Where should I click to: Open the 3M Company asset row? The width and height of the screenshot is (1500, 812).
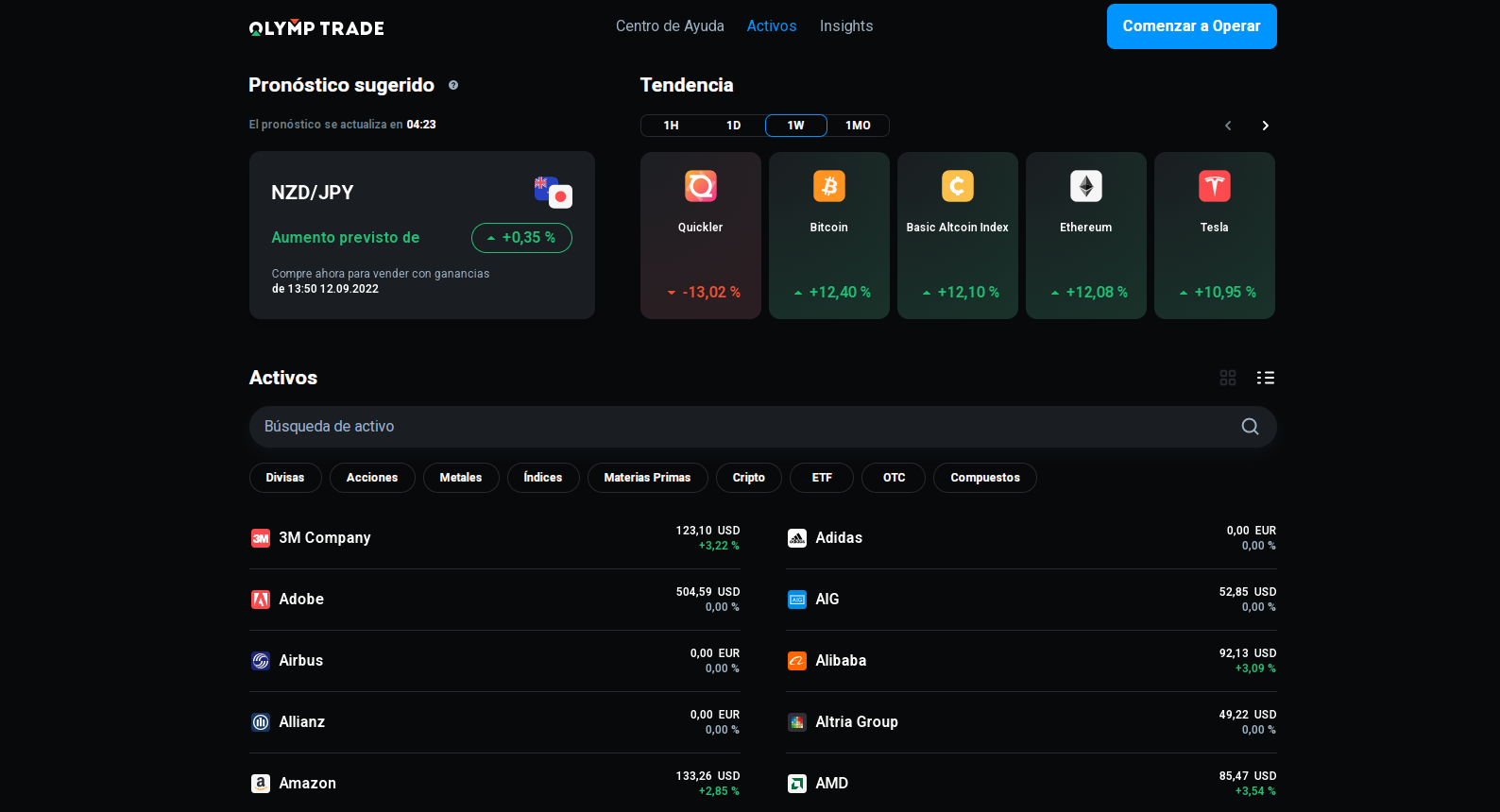495,538
